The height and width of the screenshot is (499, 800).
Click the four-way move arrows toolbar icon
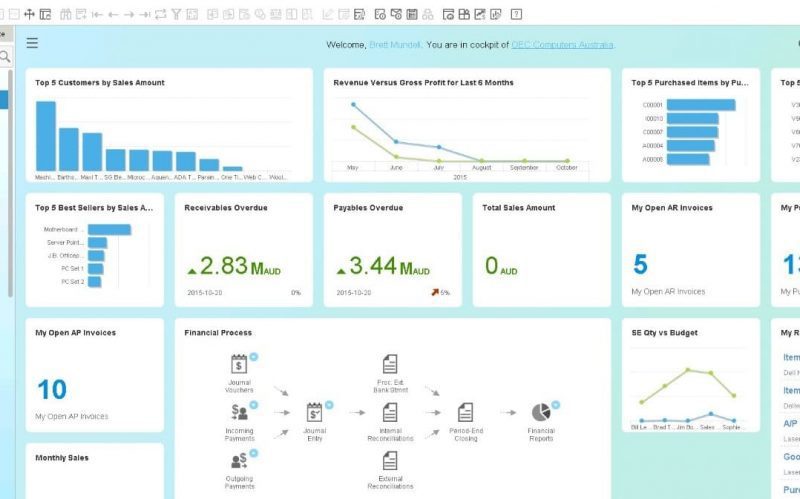click(29, 14)
